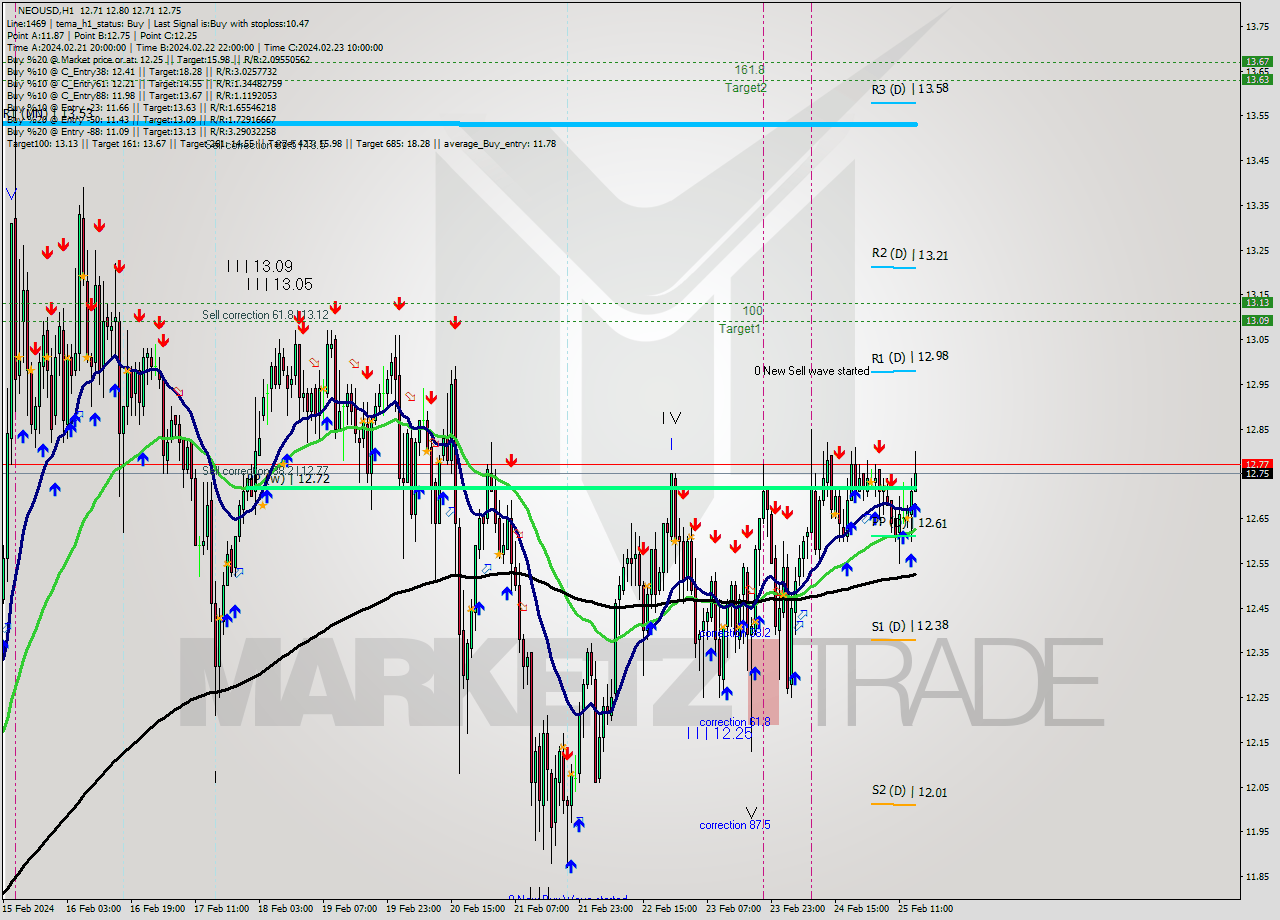
Task: Click the 15 Feb 2024 time axis label
Action: tap(28, 909)
